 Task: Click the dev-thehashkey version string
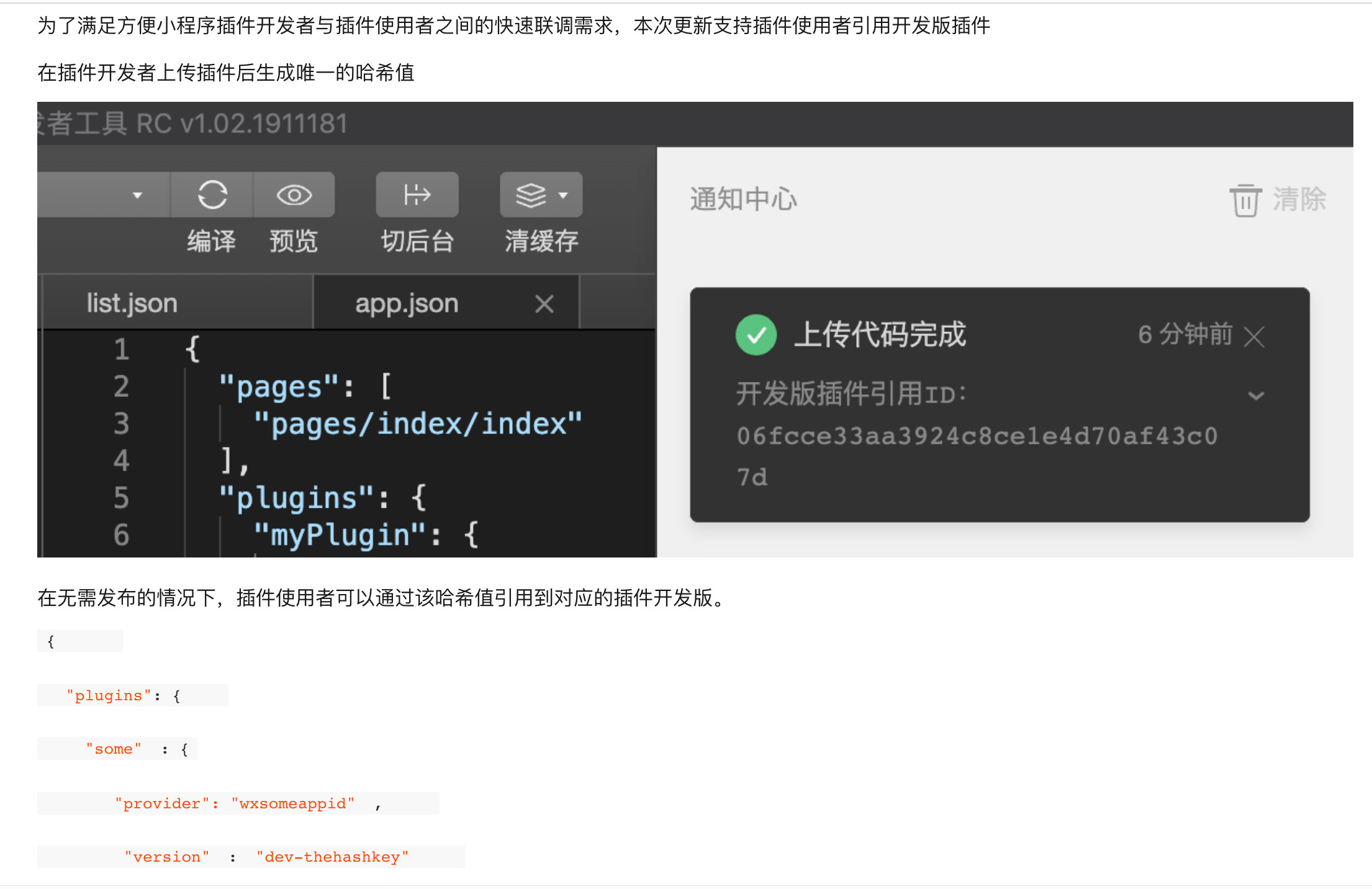pos(332,857)
